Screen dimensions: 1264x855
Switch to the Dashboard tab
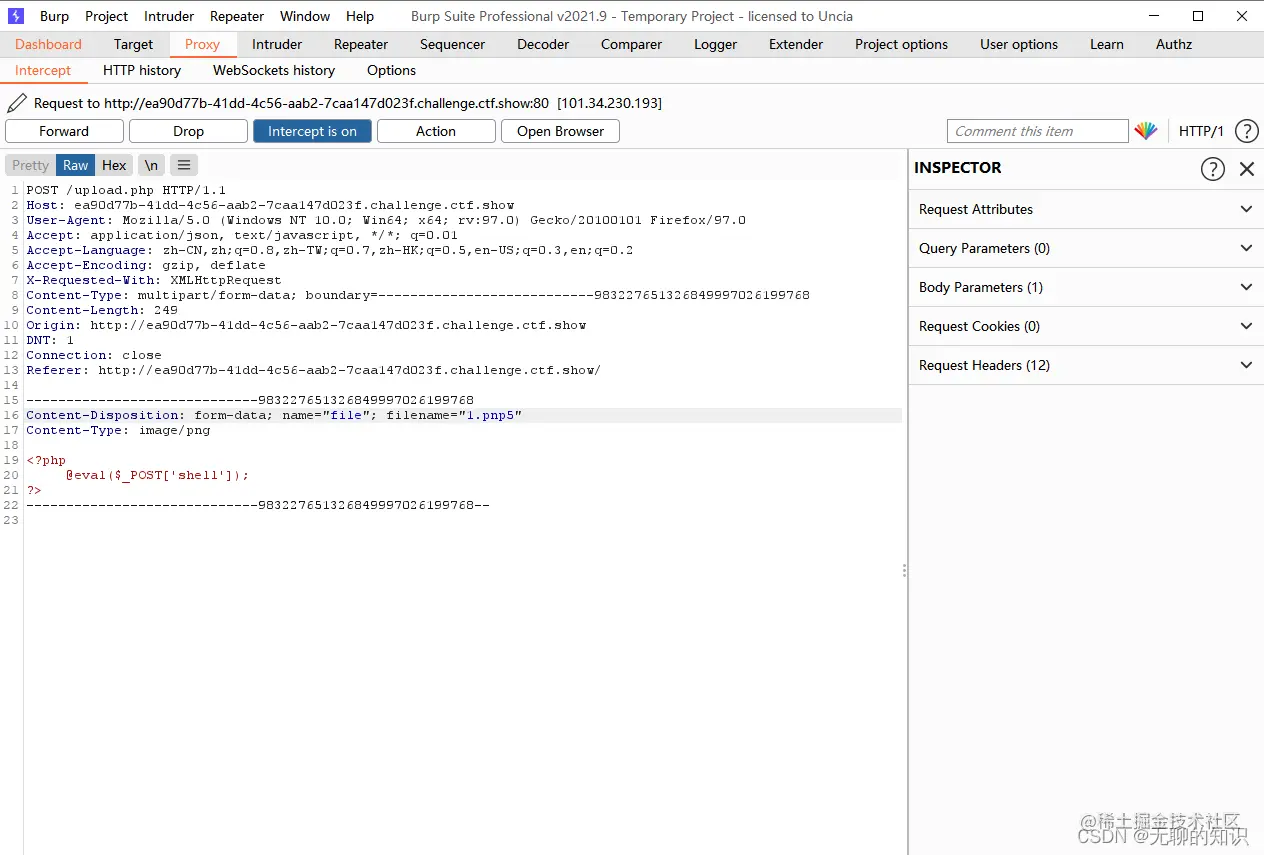tap(48, 44)
